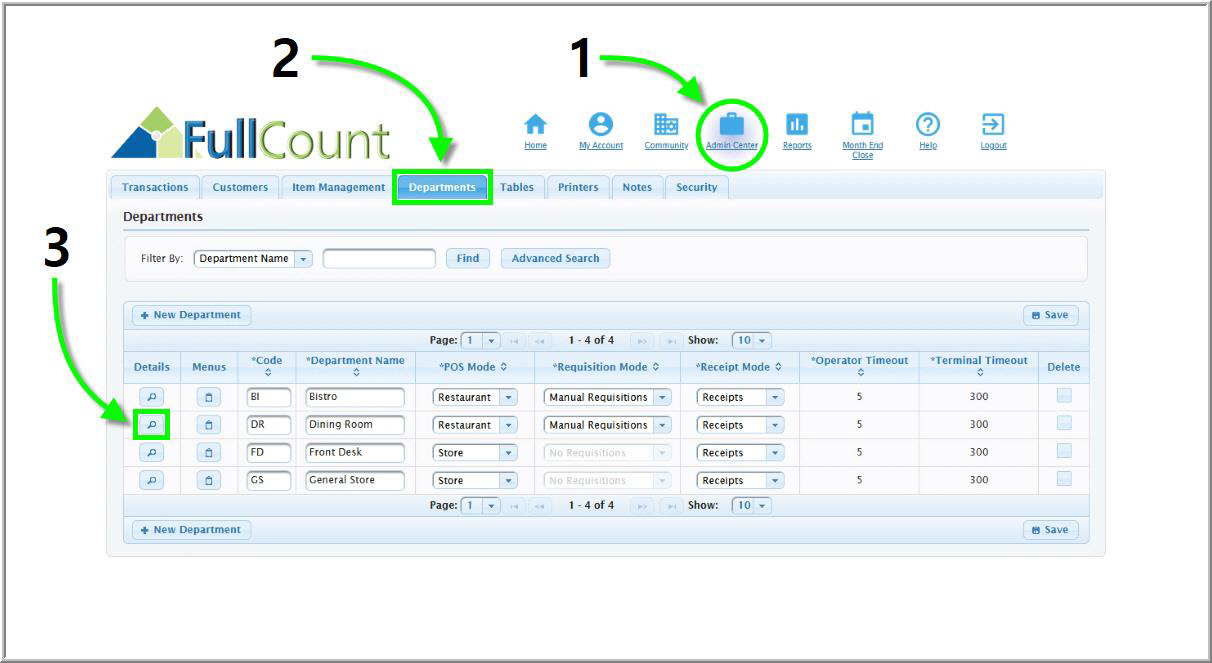Click the My Account profile icon
1212x663 pixels.
tap(600, 125)
